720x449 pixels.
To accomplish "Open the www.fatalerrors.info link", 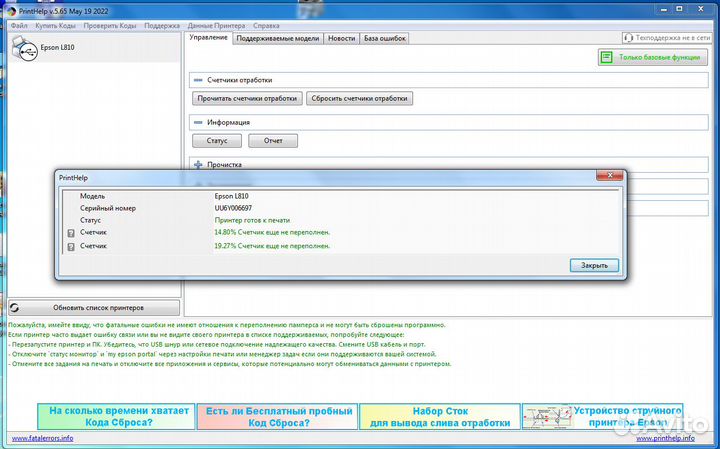I will point(42,438).
